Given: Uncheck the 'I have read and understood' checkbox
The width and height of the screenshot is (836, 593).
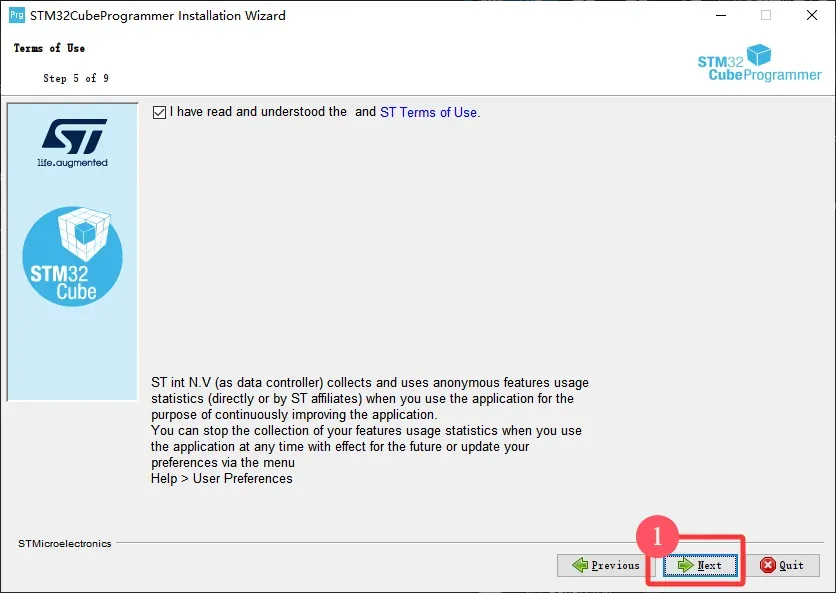Looking at the screenshot, I should point(160,112).
